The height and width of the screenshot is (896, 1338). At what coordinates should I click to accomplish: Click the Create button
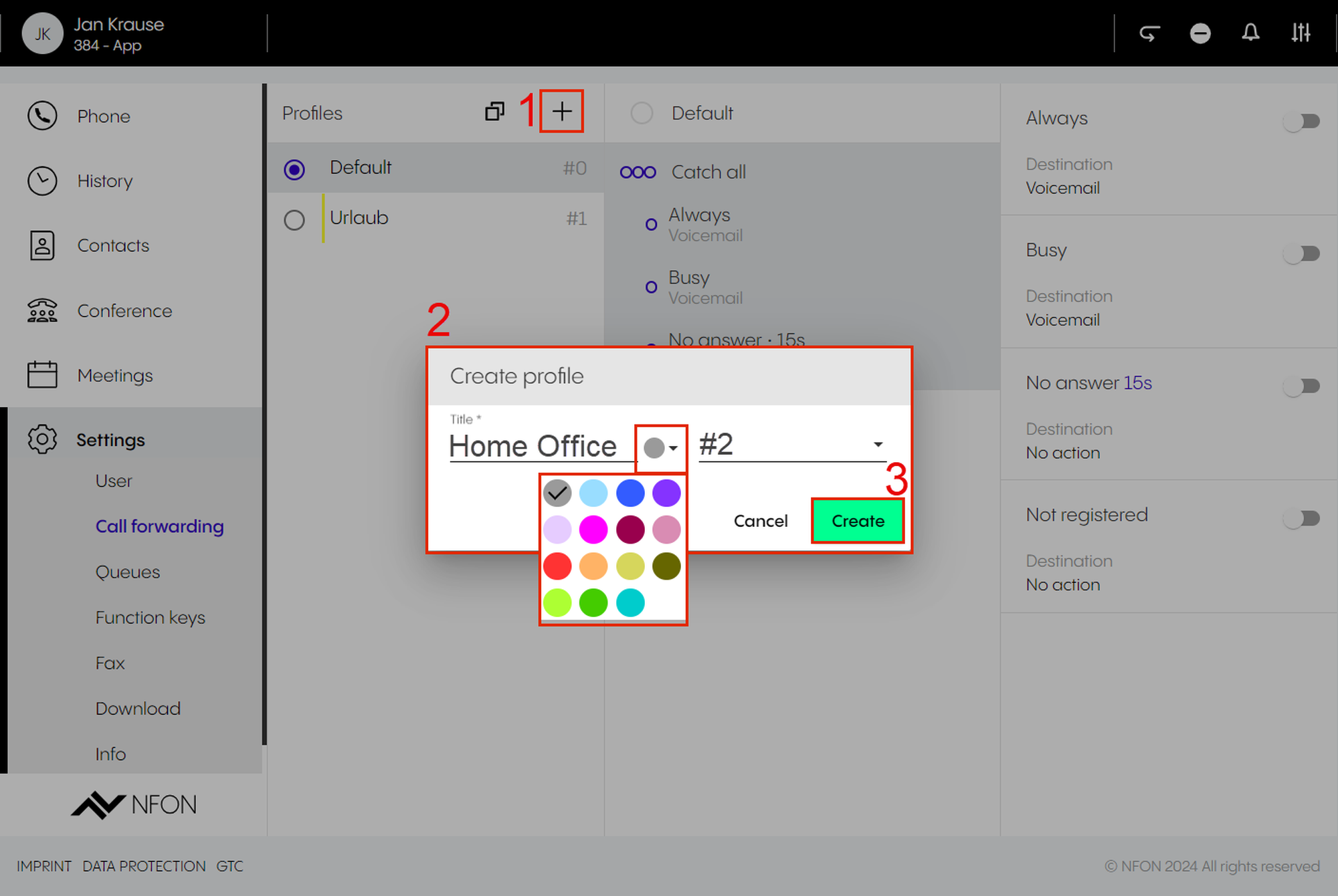click(x=858, y=521)
